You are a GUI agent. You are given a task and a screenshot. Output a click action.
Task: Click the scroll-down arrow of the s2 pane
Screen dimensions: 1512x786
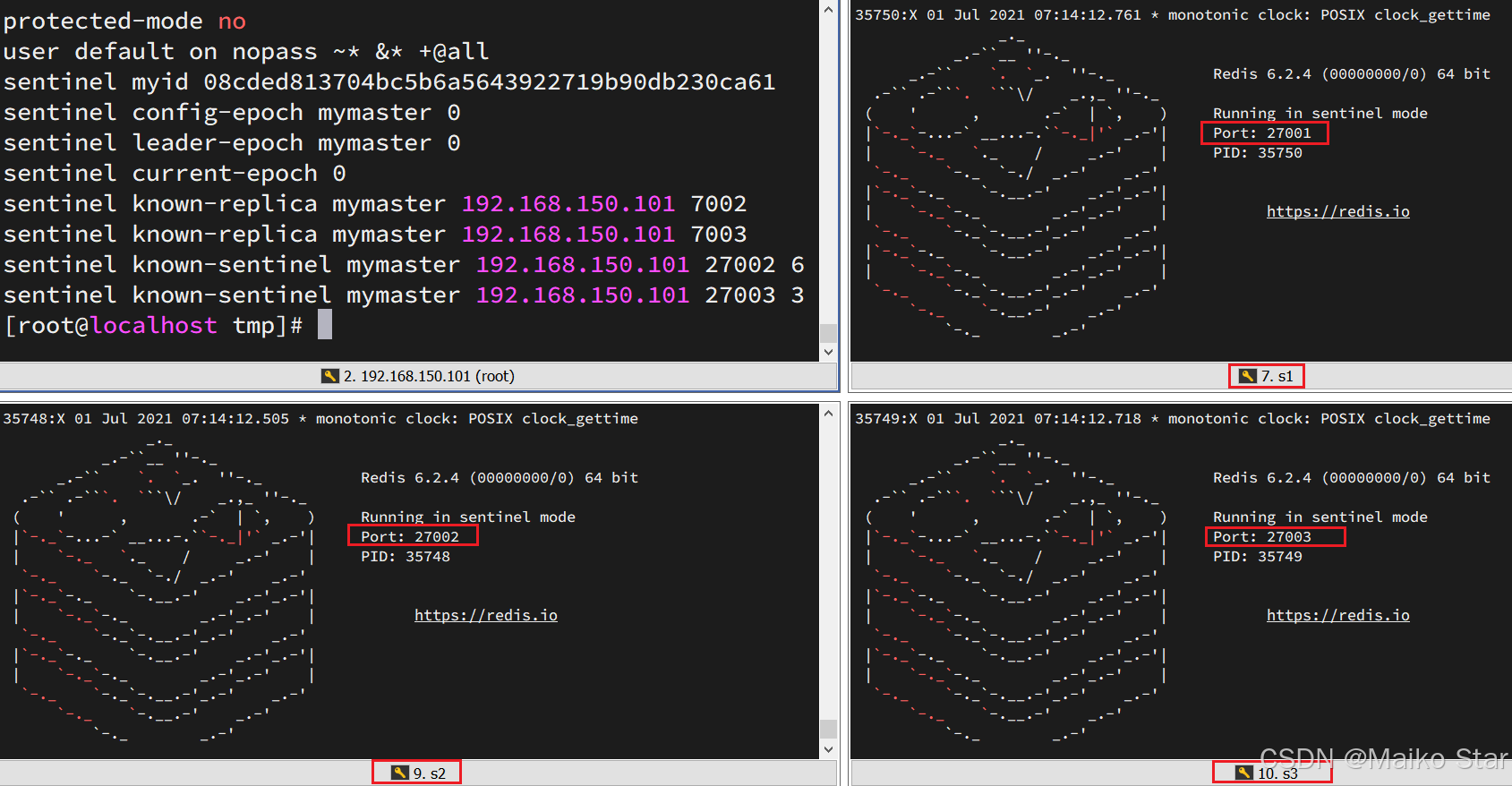point(828,749)
